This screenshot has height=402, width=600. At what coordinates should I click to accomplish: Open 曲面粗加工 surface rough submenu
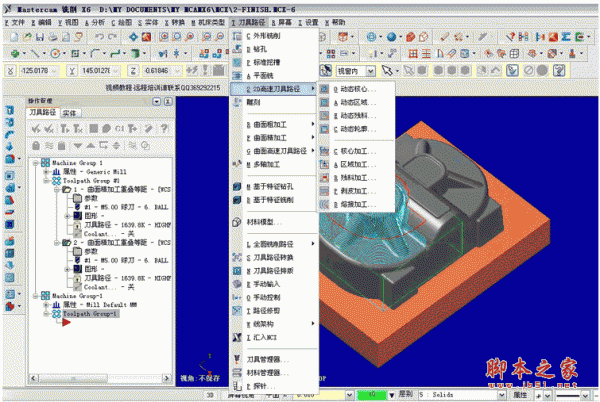click(x=274, y=124)
